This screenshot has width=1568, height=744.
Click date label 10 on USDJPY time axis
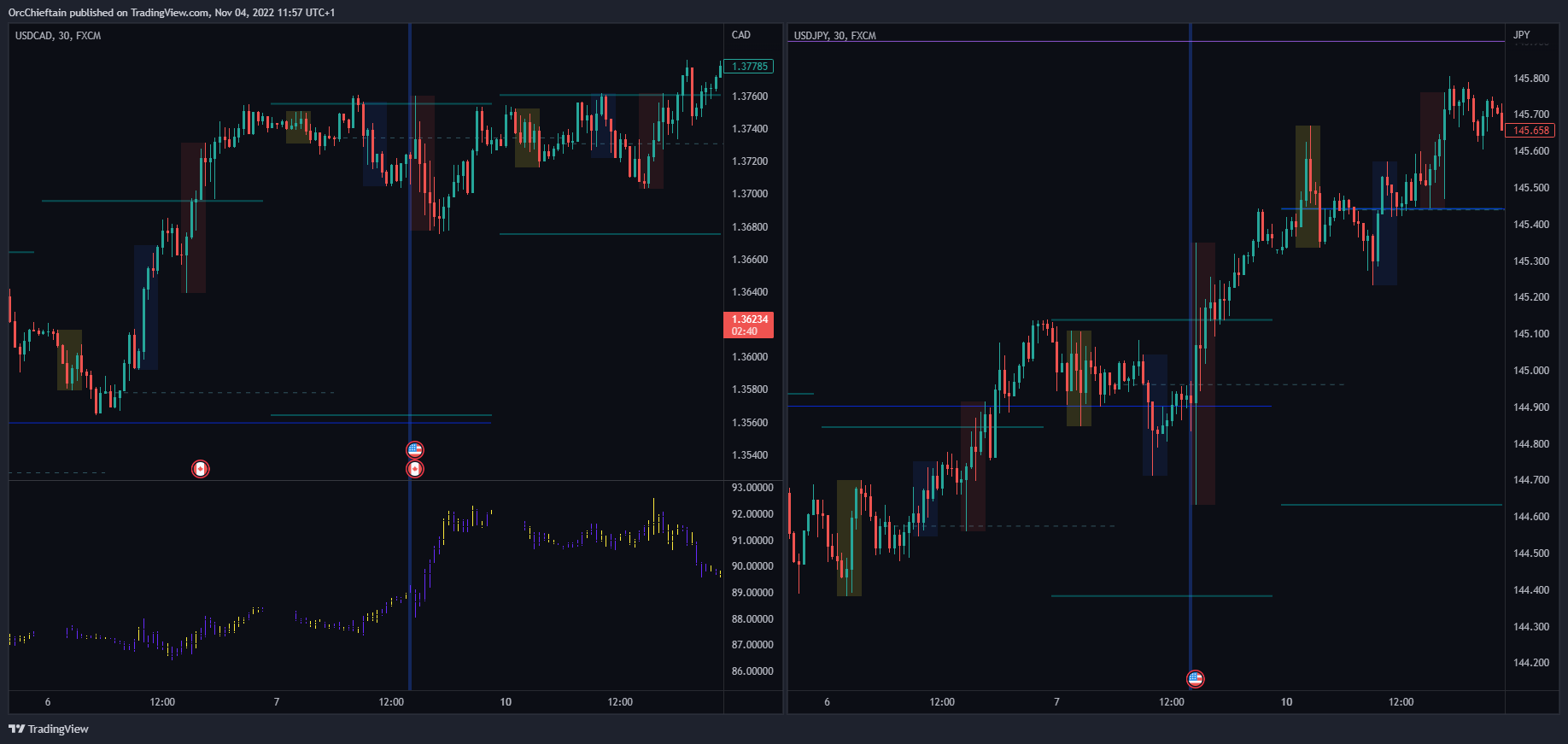[1286, 702]
